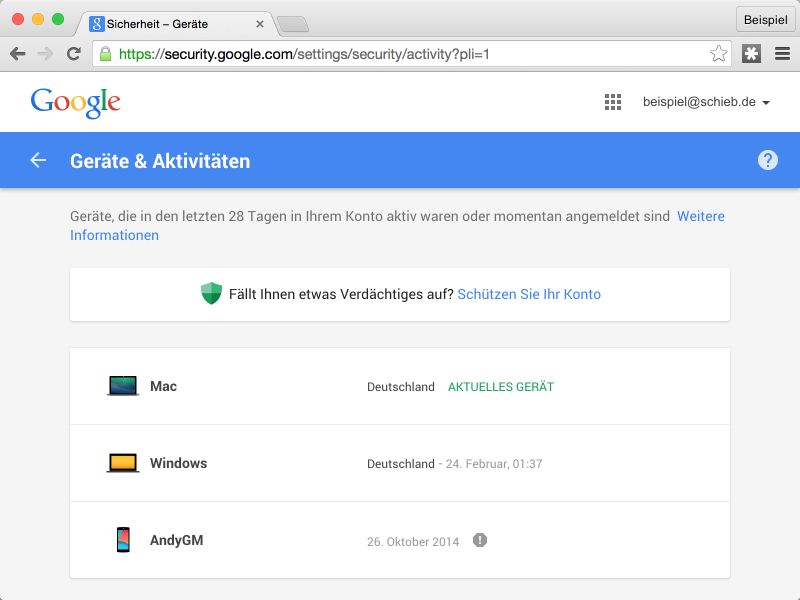This screenshot has width=800, height=600.
Task: Go back with the browser back arrow
Action: [18, 54]
